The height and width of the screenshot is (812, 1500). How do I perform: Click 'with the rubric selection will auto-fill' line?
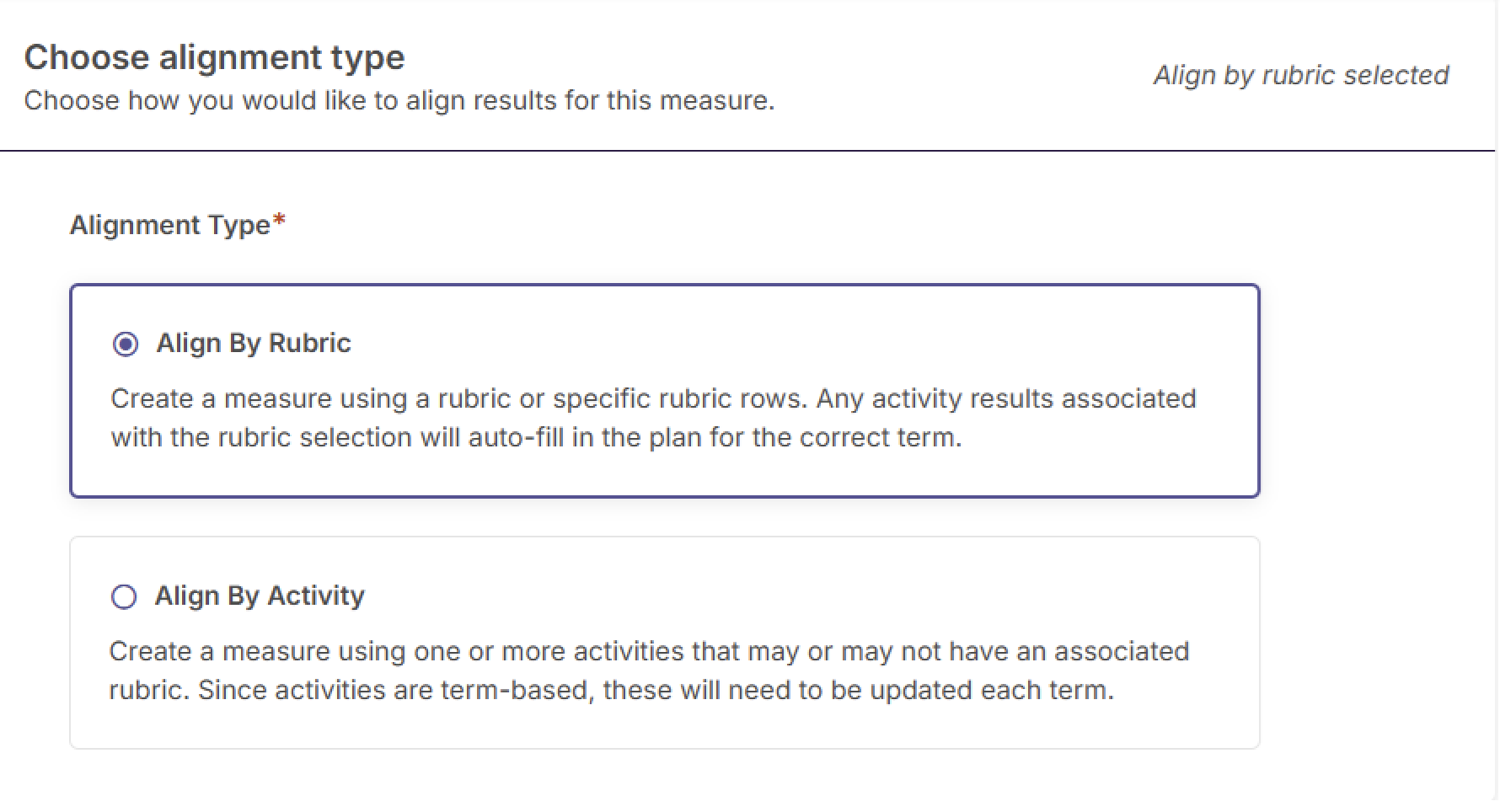click(x=536, y=438)
